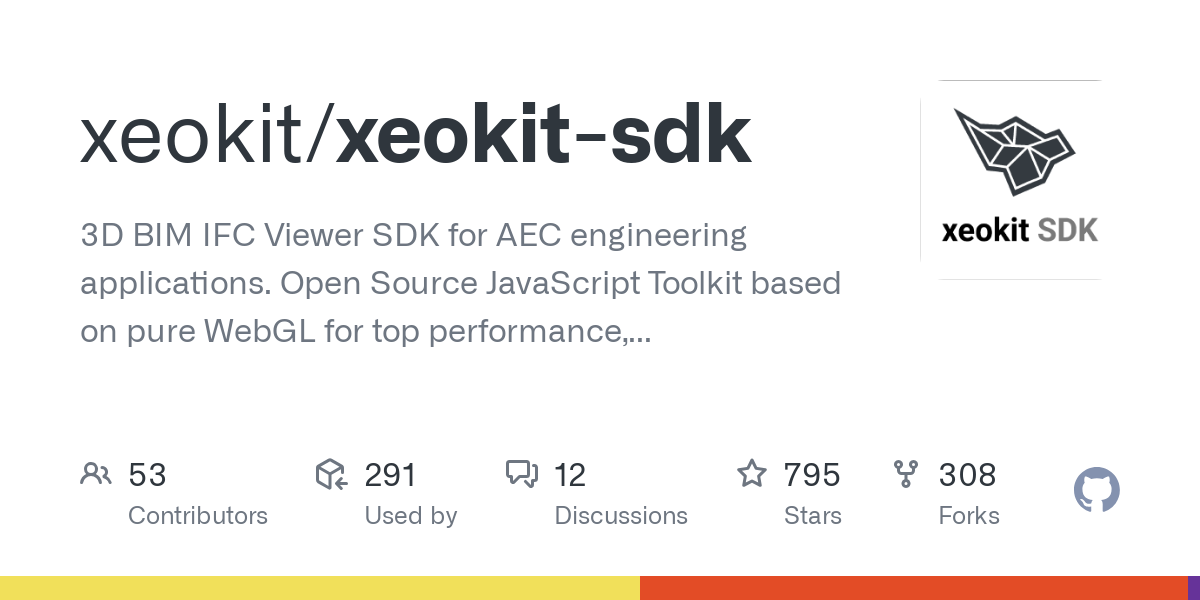1200x600 pixels.
Task: Click the Forks branch icon
Action: pos(906,474)
